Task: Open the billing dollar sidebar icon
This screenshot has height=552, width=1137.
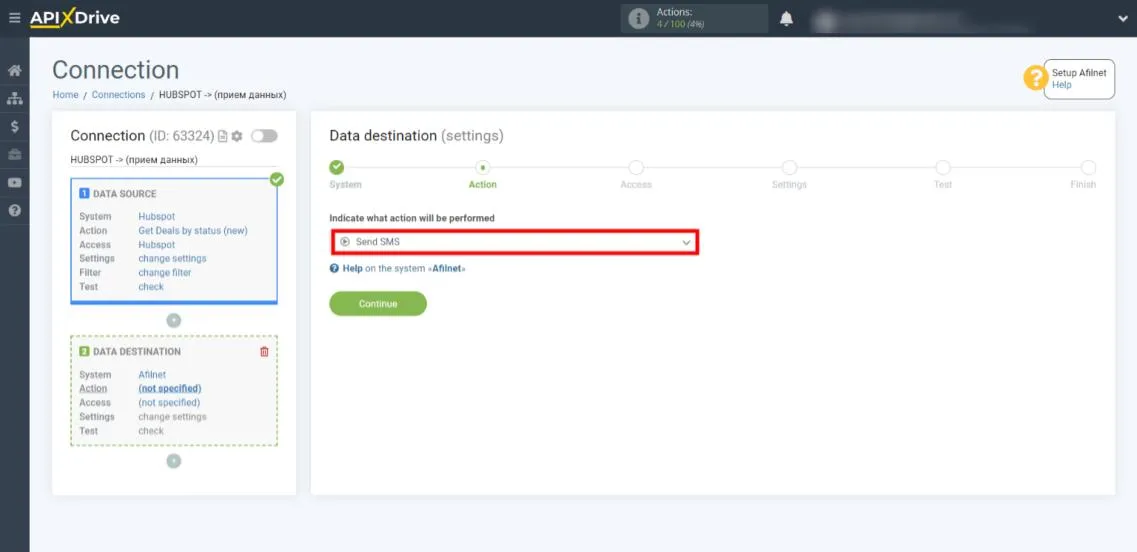Action: tap(14, 127)
